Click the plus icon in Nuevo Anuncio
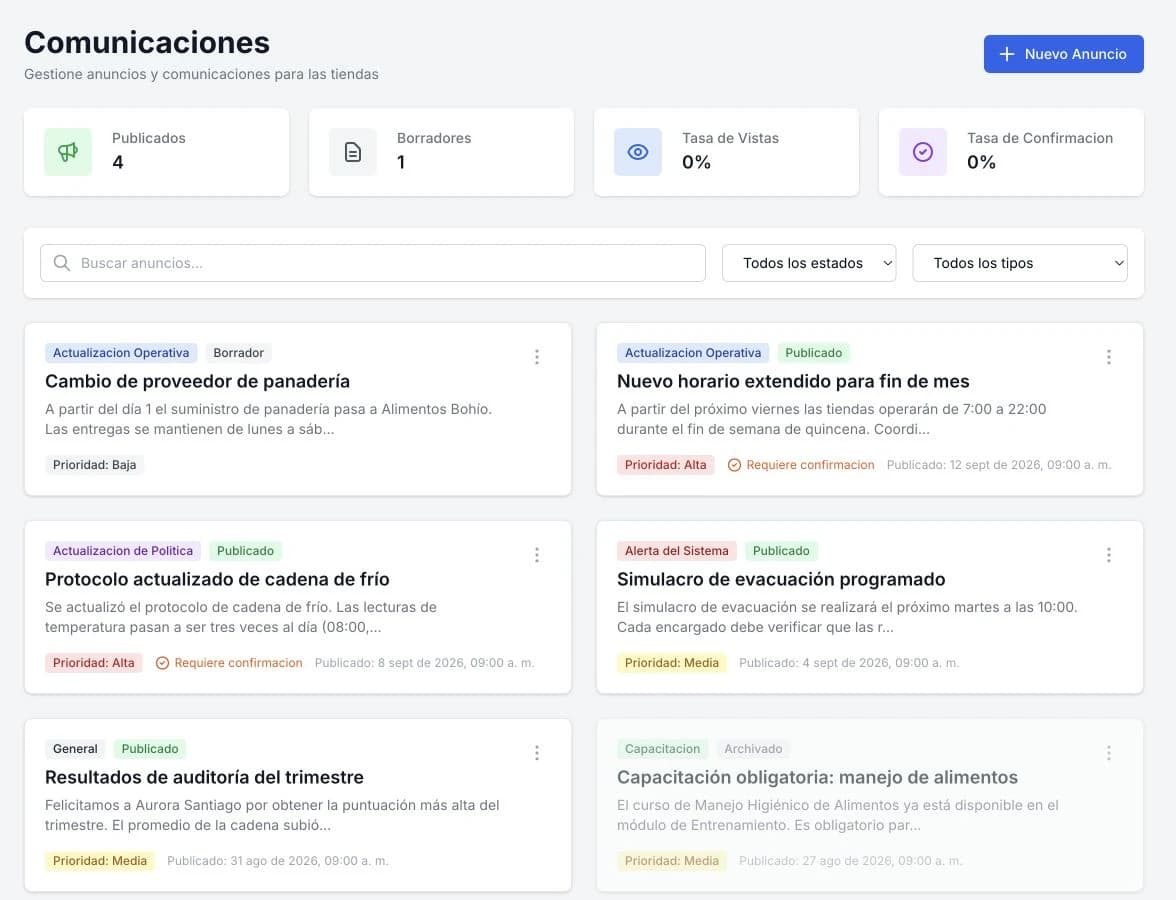The image size is (1176, 900). [x=1007, y=54]
